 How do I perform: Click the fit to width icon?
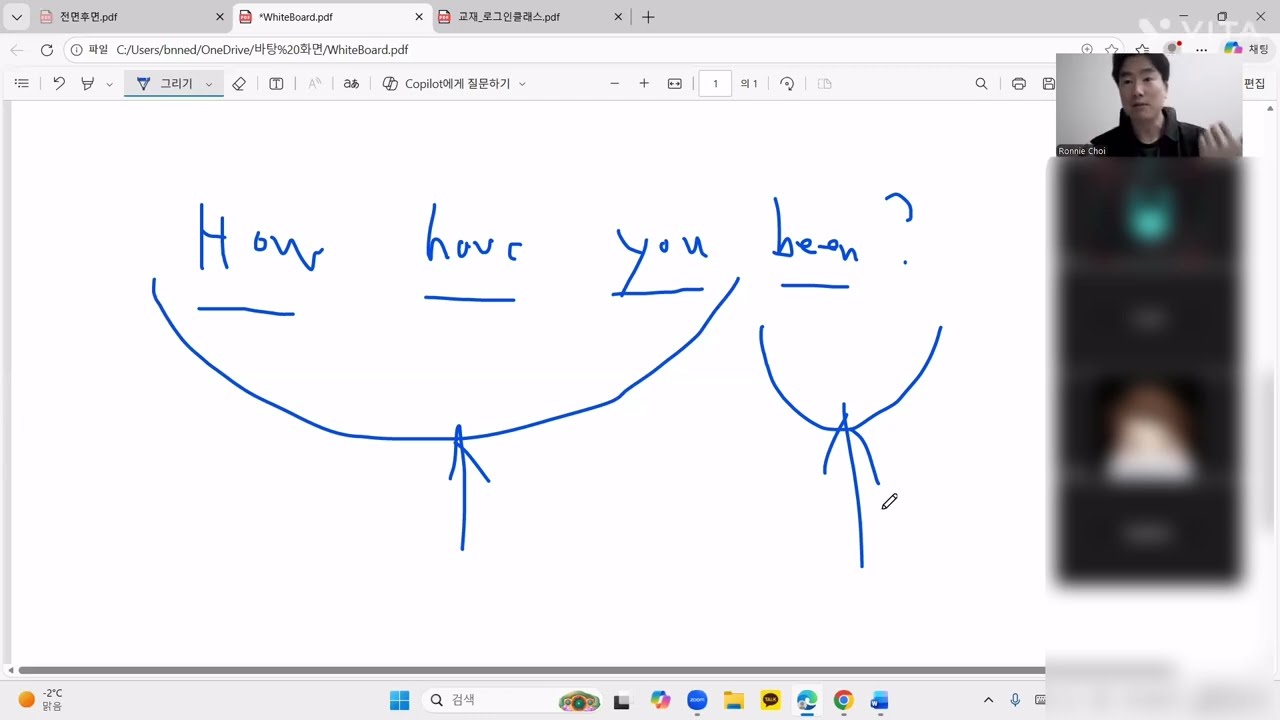coord(675,84)
